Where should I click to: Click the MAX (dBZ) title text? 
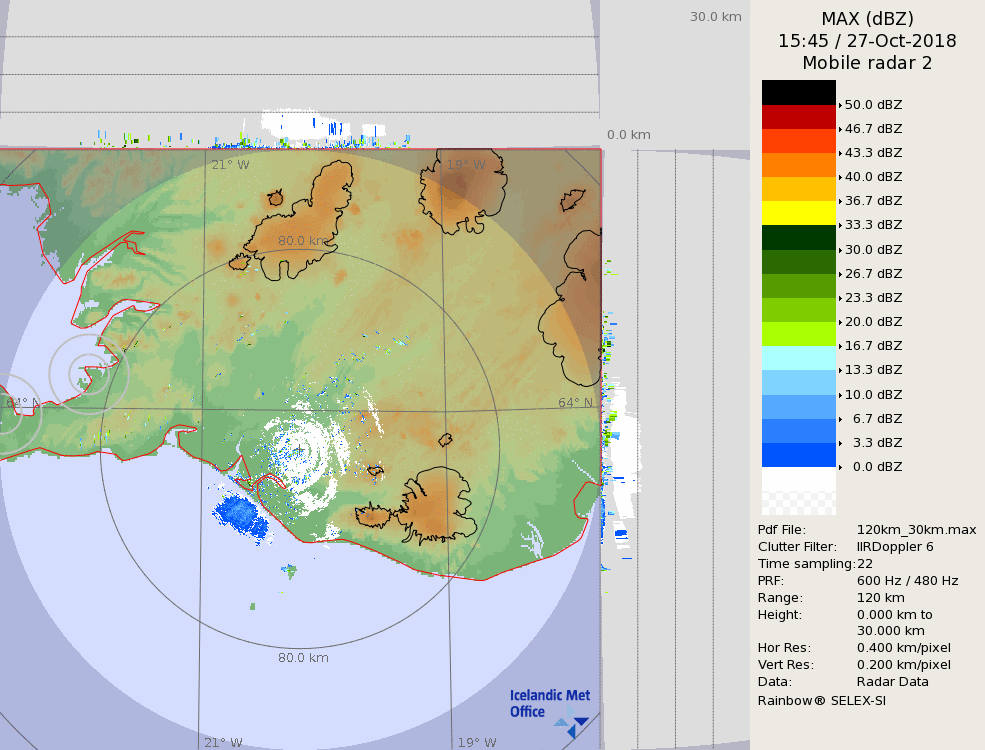click(x=867, y=19)
